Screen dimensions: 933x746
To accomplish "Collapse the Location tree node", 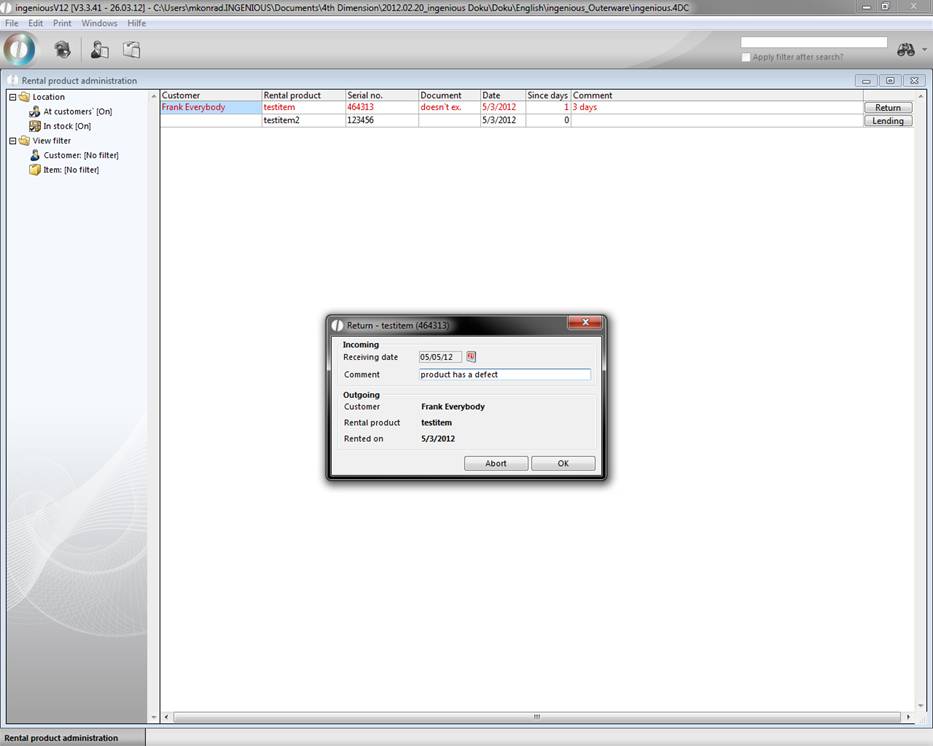I will 12,97.
